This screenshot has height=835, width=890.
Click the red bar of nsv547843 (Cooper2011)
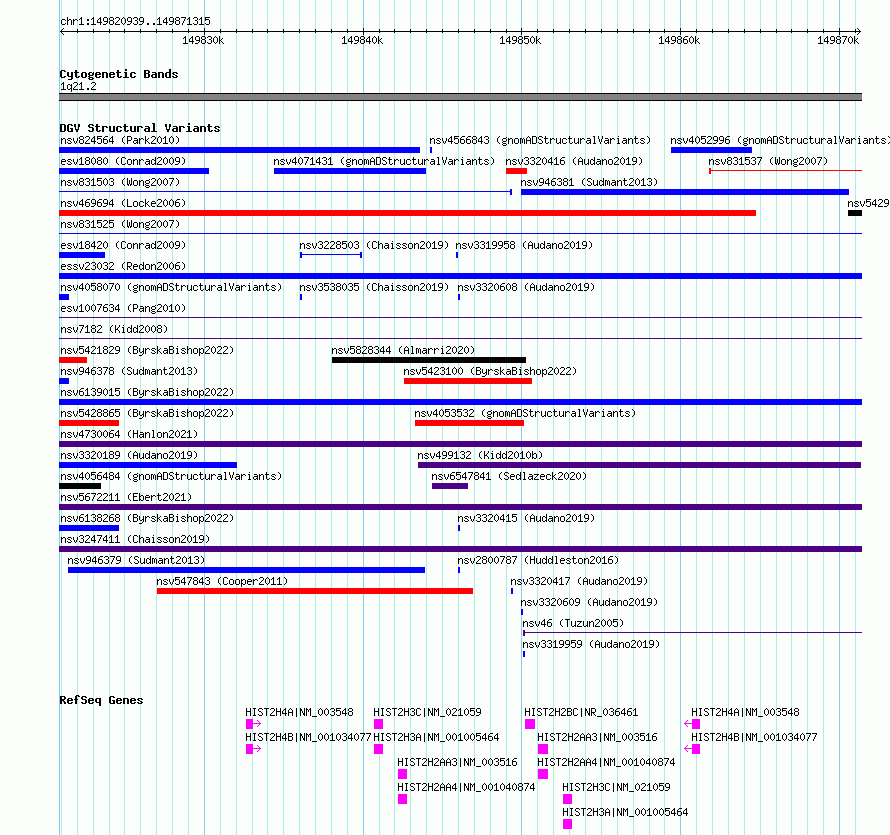(x=315, y=591)
